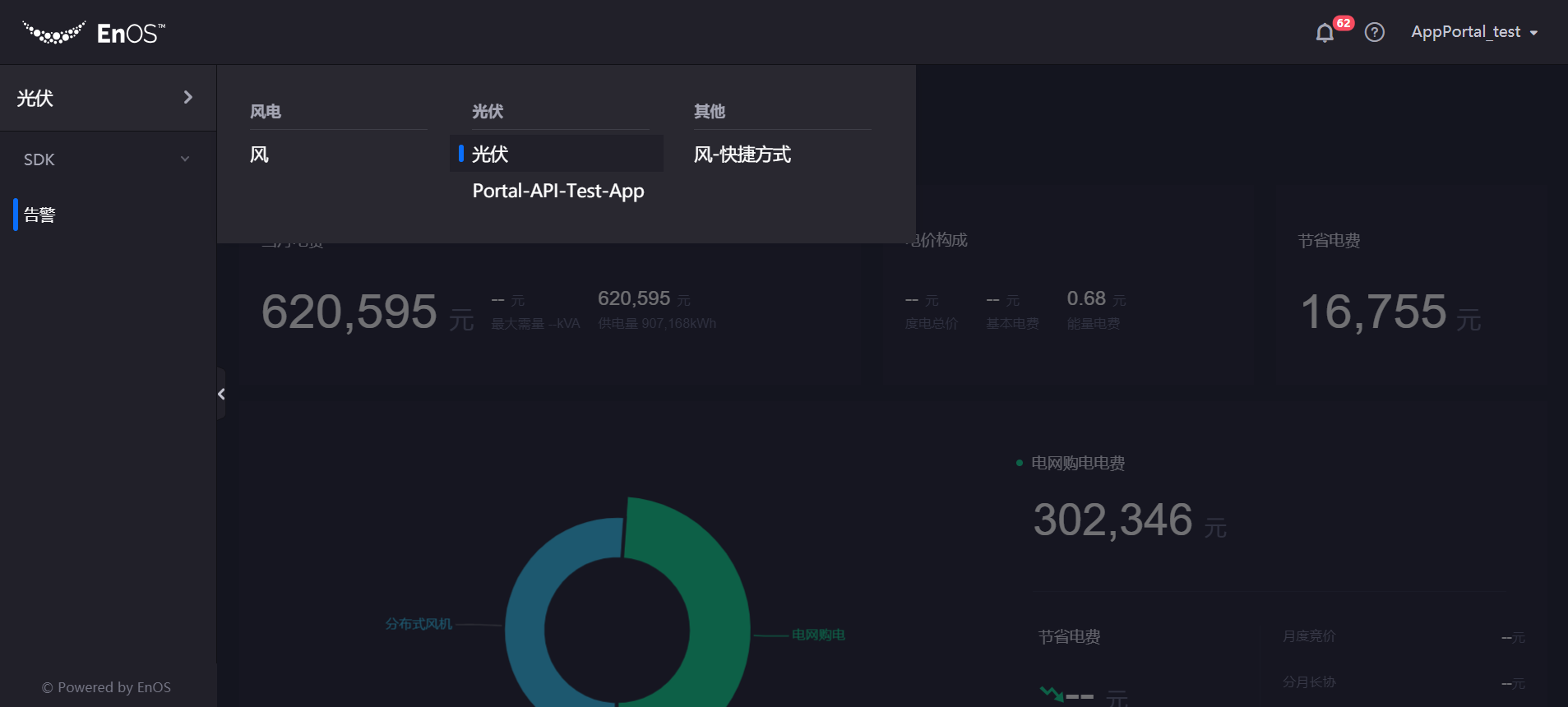Open the AppPortal_test account dropdown
The width and height of the screenshot is (1568, 707).
(x=1473, y=32)
